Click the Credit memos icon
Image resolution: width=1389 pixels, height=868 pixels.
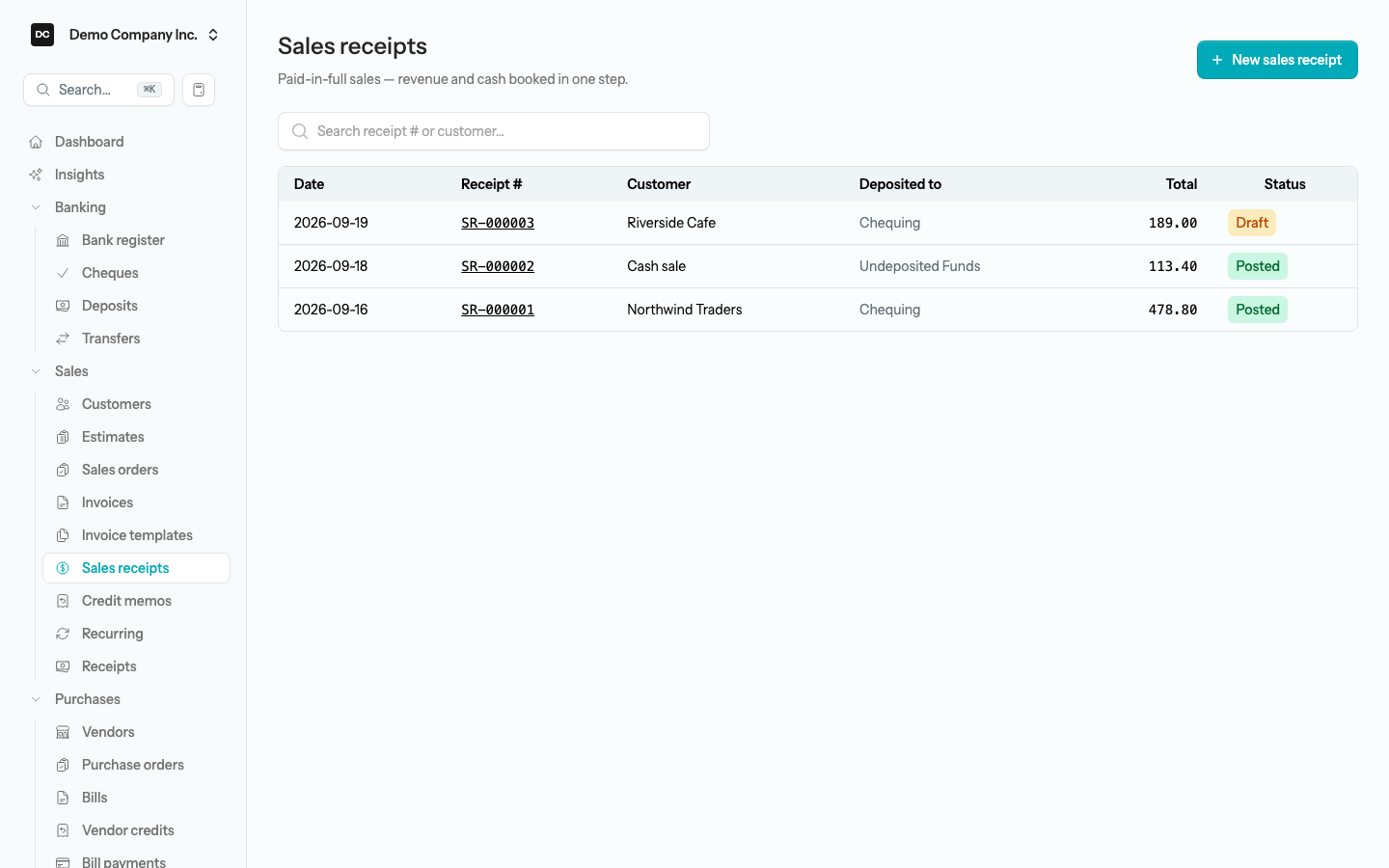[x=63, y=601]
